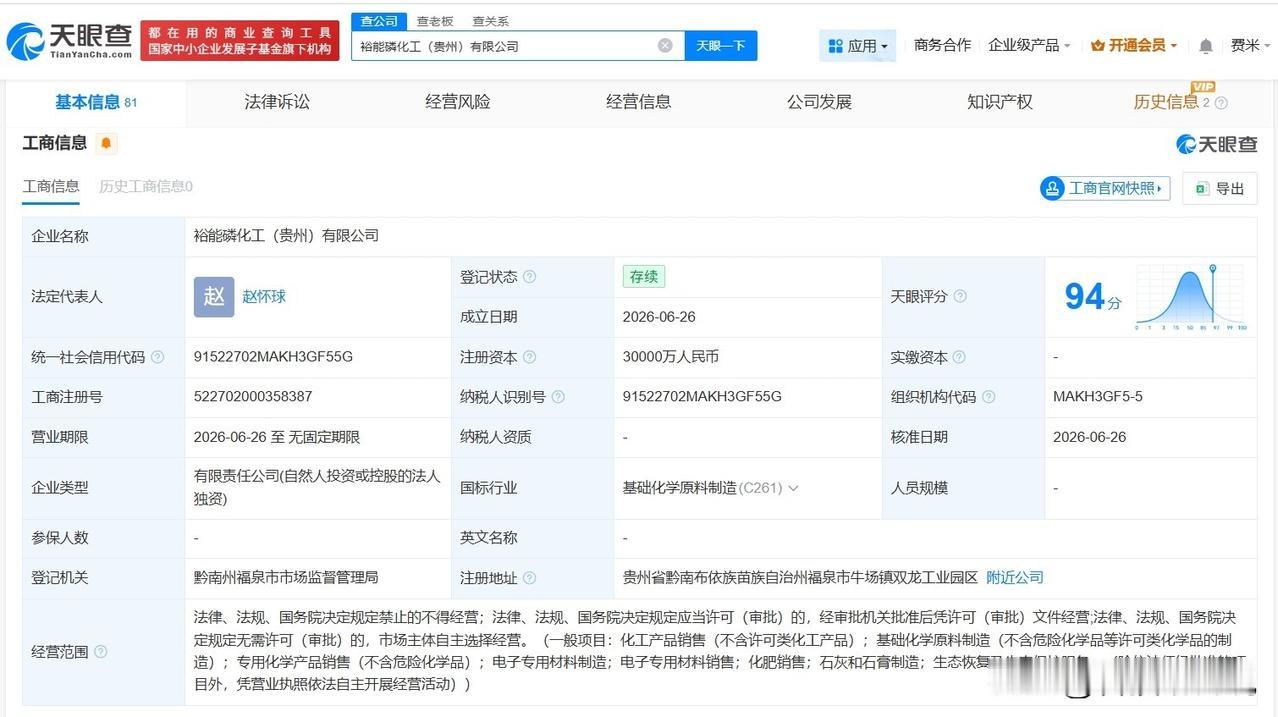Click the registered address text 贵州省黔南布依族苗族自治州
Screen dimensions: 1278x717
coord(800,578)
